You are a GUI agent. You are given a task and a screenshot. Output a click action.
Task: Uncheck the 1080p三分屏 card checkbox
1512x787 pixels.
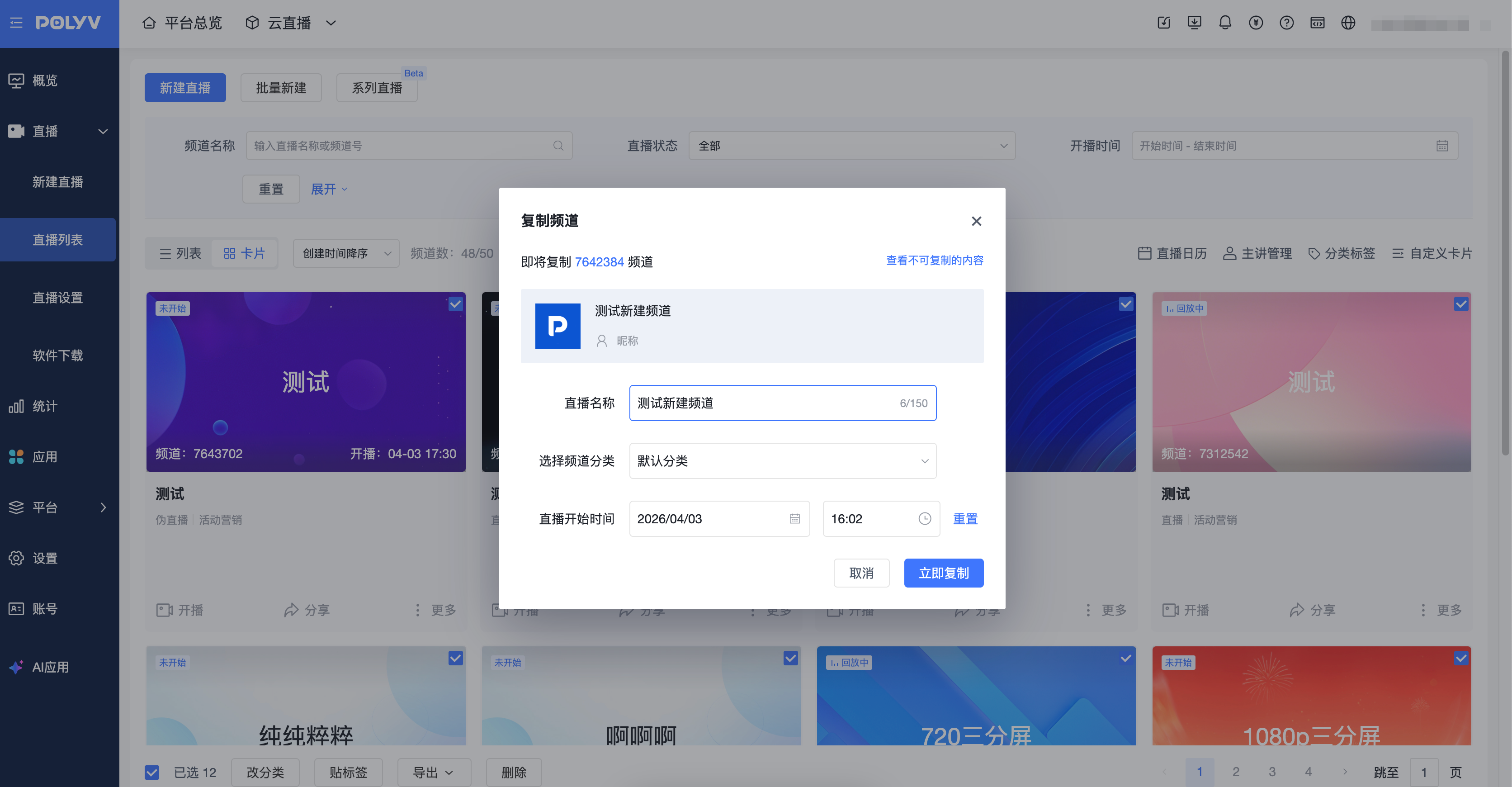[1461, 659]
